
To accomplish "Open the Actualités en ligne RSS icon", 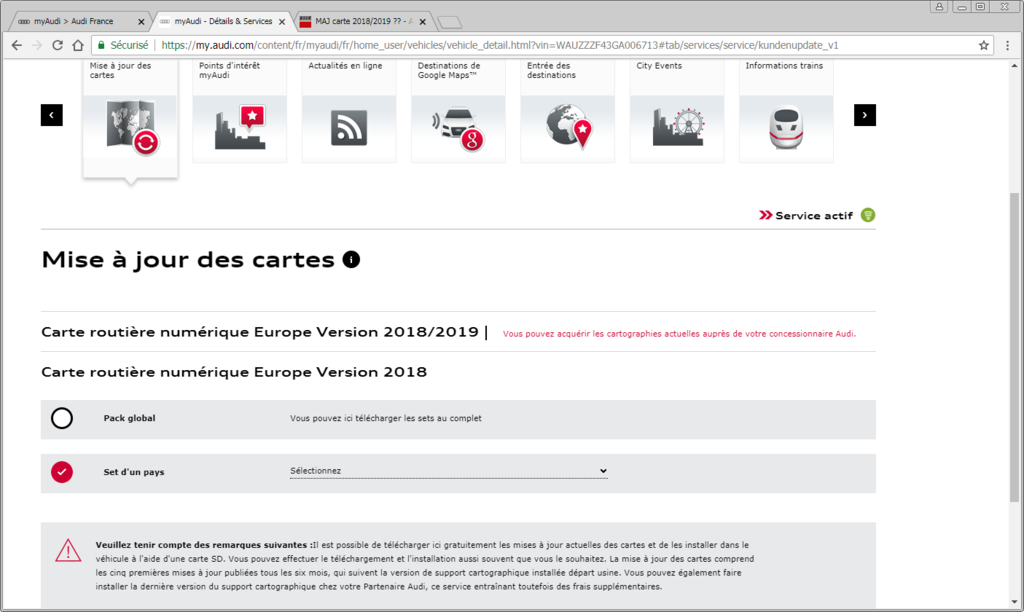I will pyautogui.click(x=349, y=129).
